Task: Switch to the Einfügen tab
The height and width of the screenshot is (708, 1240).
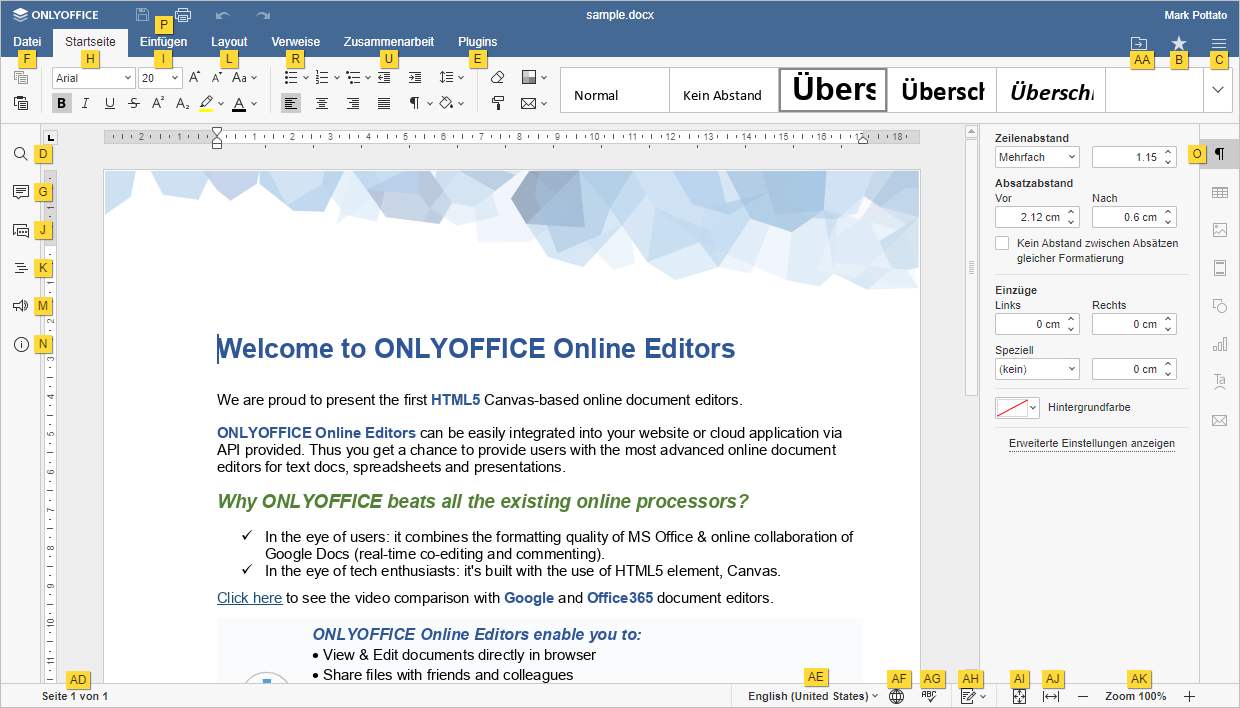Action: 163,42
